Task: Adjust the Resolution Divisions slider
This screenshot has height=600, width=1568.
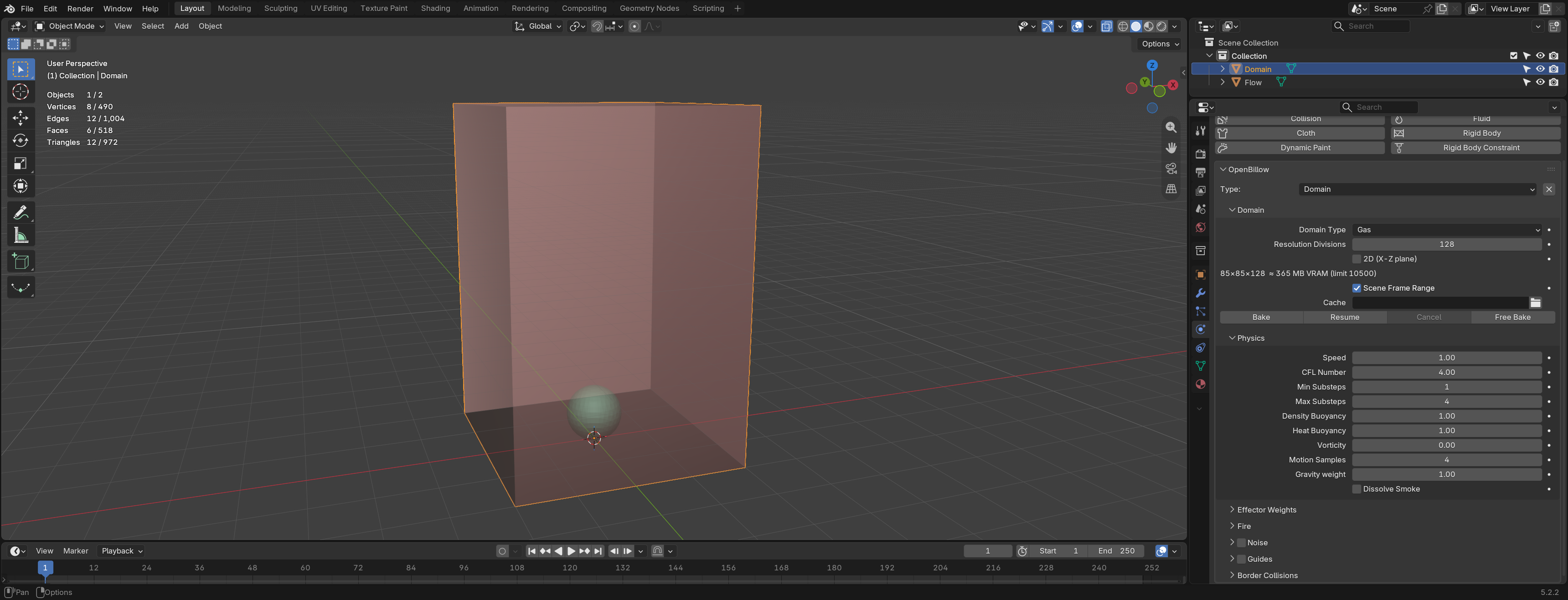Action: coord(1447,244)
